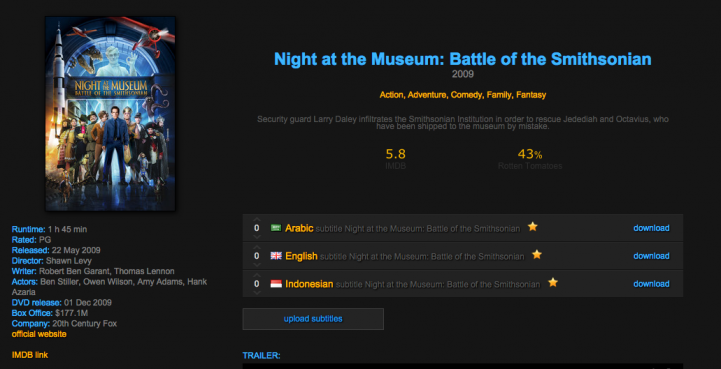Upvote the Indonesian subtitle entry

[x=257, y=275]
